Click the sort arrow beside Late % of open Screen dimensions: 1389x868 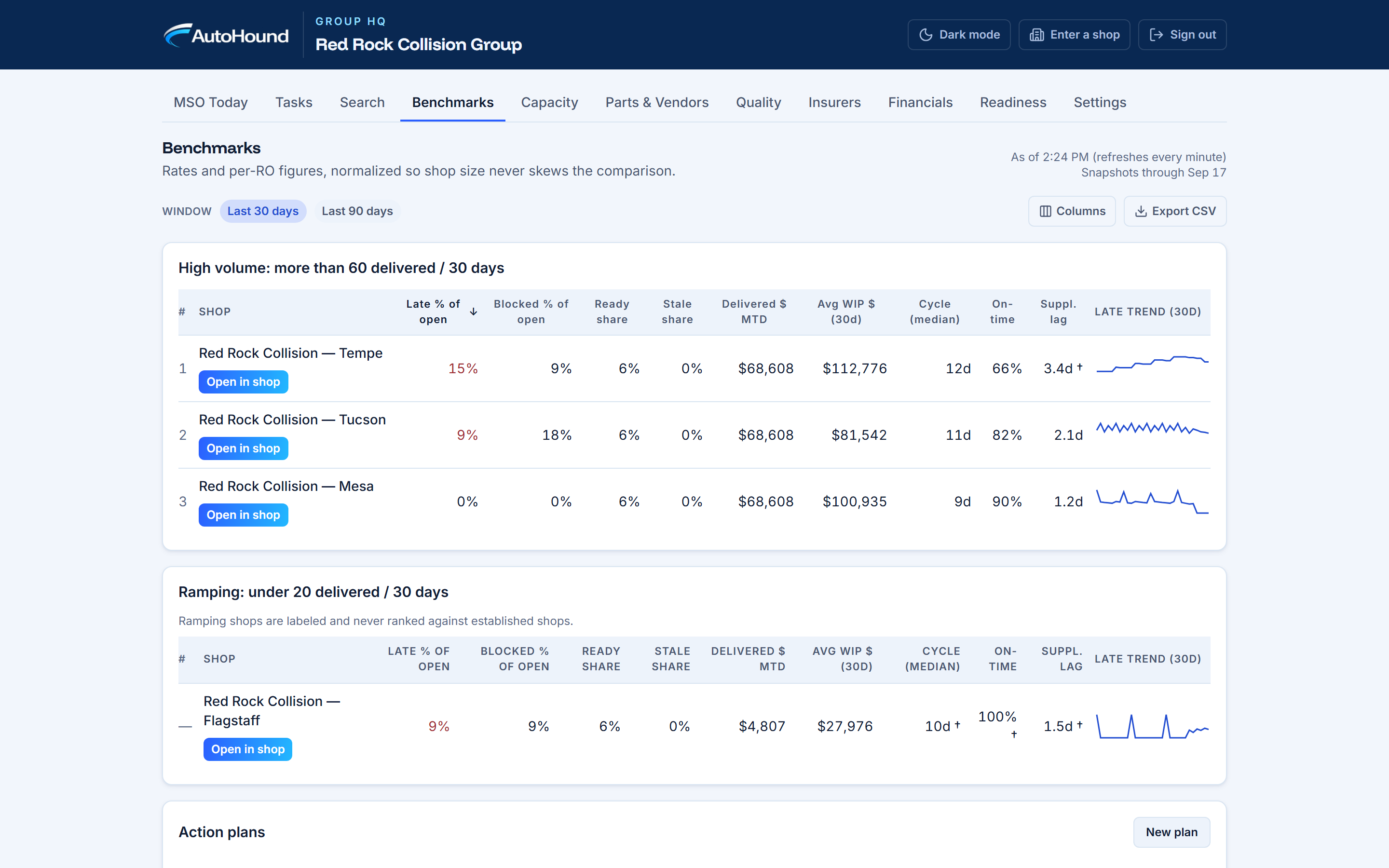click(474, 312)
